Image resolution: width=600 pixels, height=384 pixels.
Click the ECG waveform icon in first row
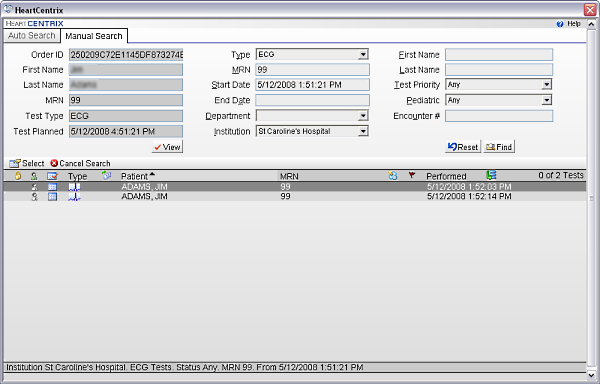(75, 187)
